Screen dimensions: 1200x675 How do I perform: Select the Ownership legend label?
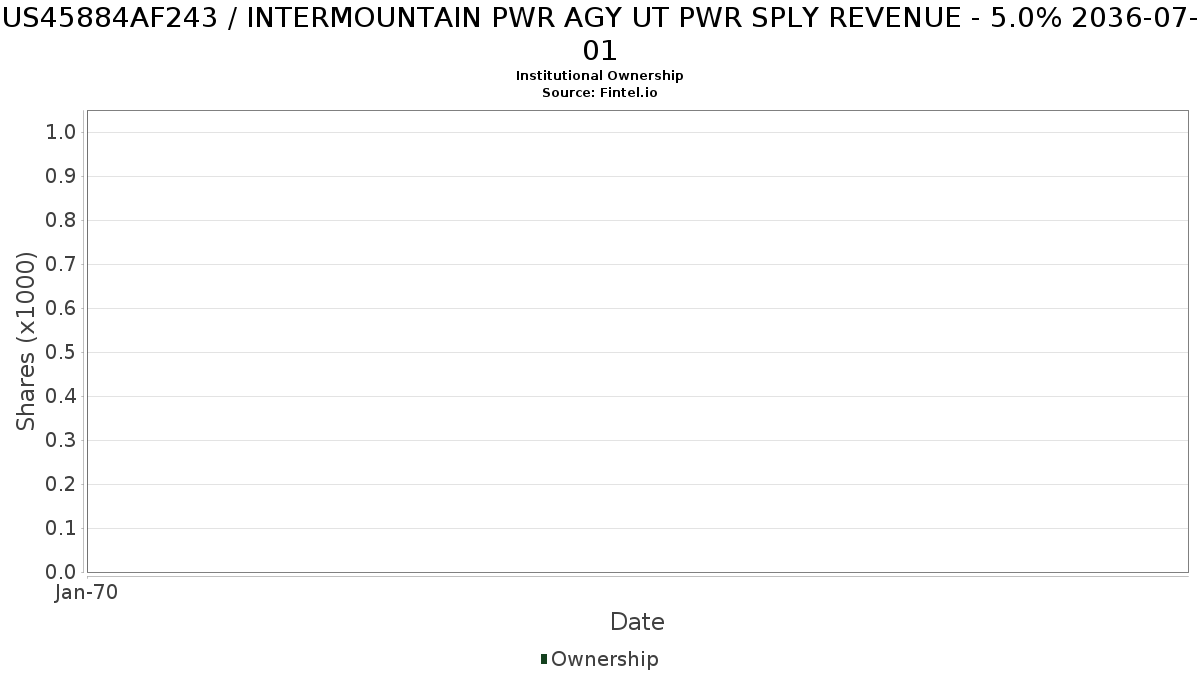coord(605,659)
